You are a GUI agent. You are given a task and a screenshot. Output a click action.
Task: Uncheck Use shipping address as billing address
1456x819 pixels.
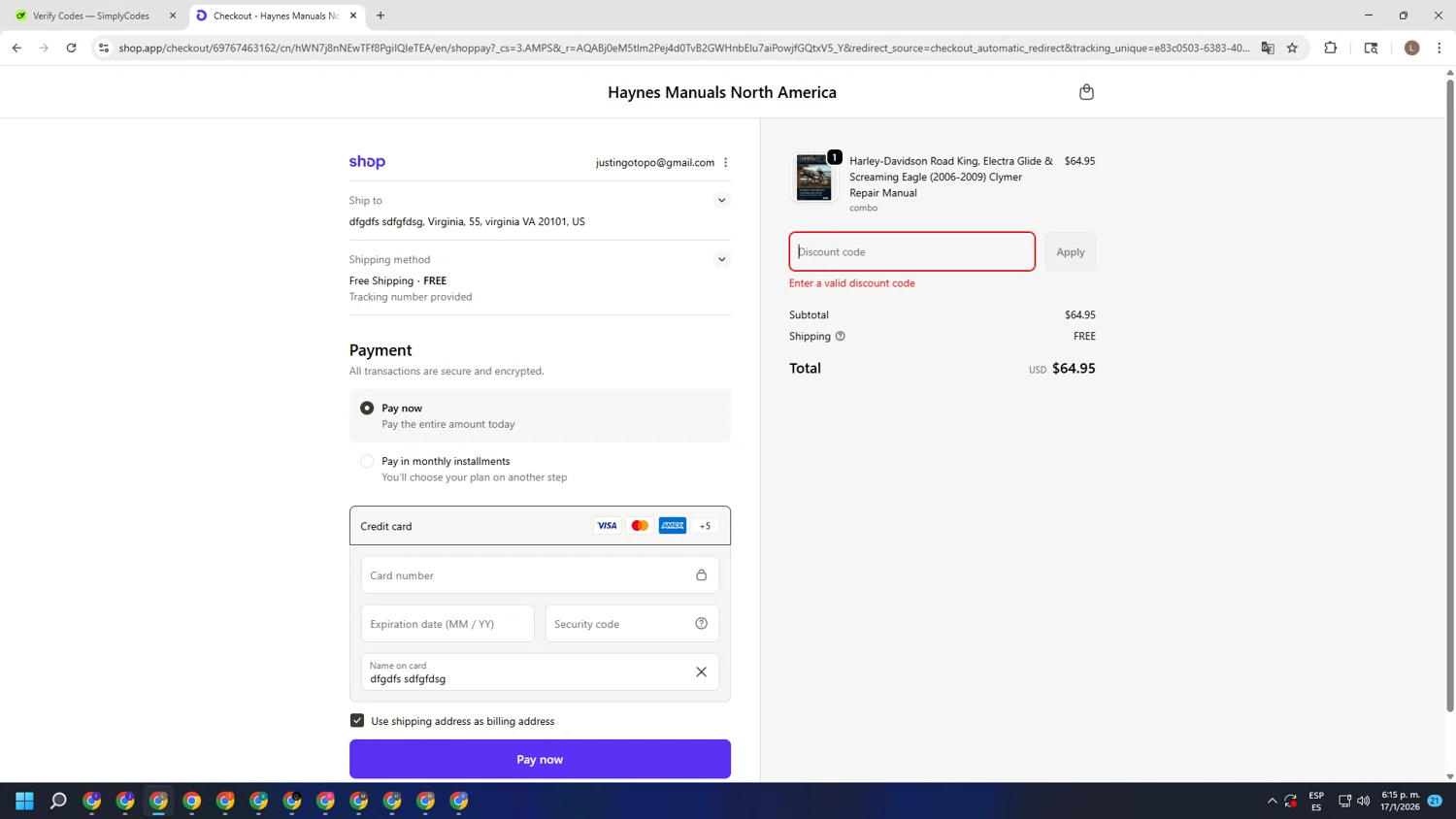[357, 721]
